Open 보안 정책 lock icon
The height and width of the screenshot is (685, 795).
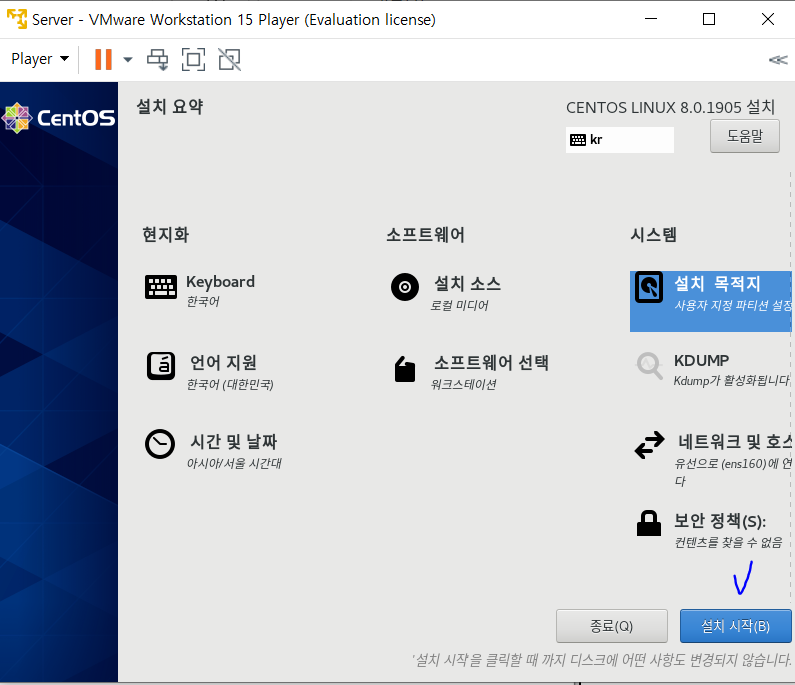pos(649,523)
